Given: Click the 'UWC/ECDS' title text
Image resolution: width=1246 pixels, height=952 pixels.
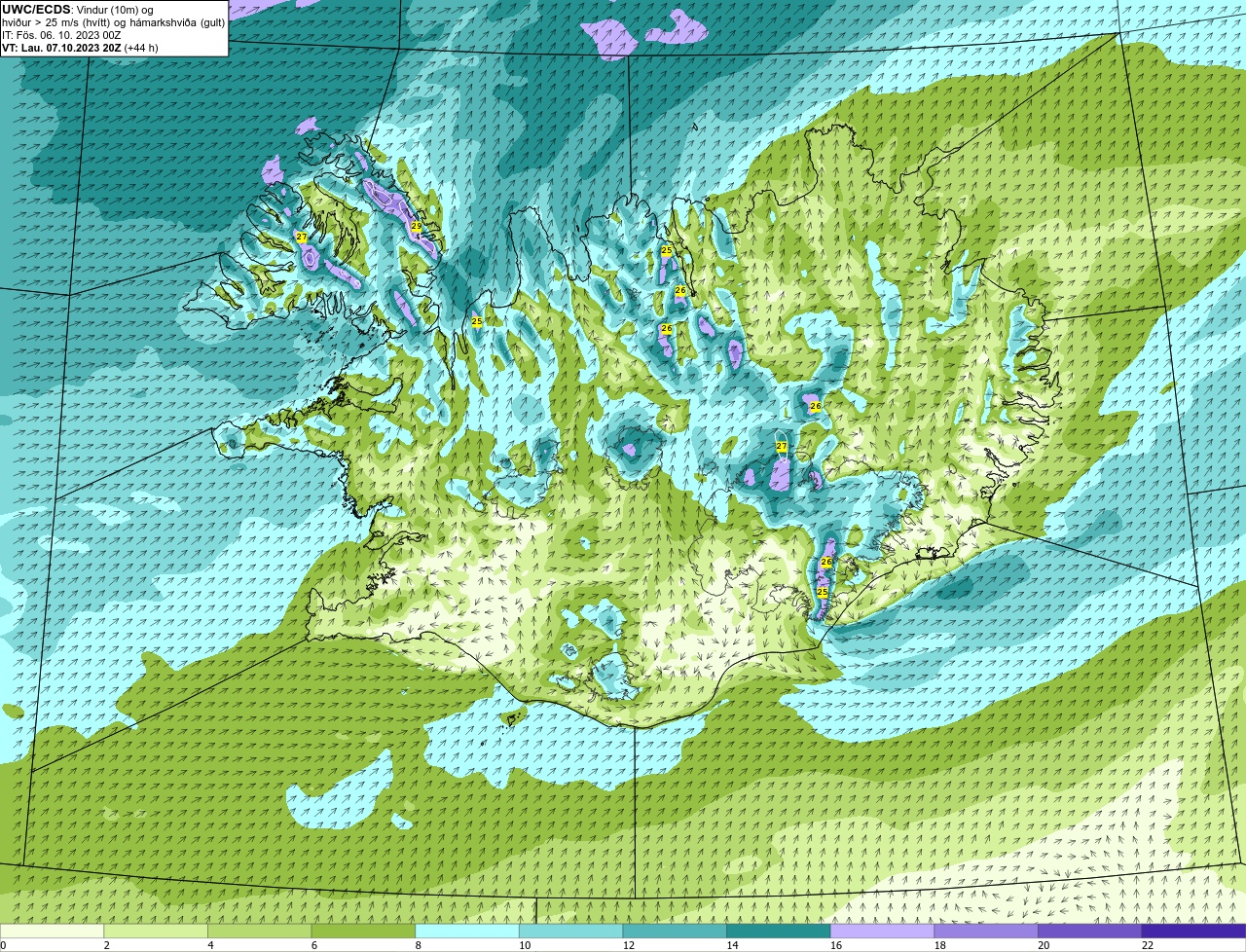Looking at the screenshot, I should pos(36,10).
